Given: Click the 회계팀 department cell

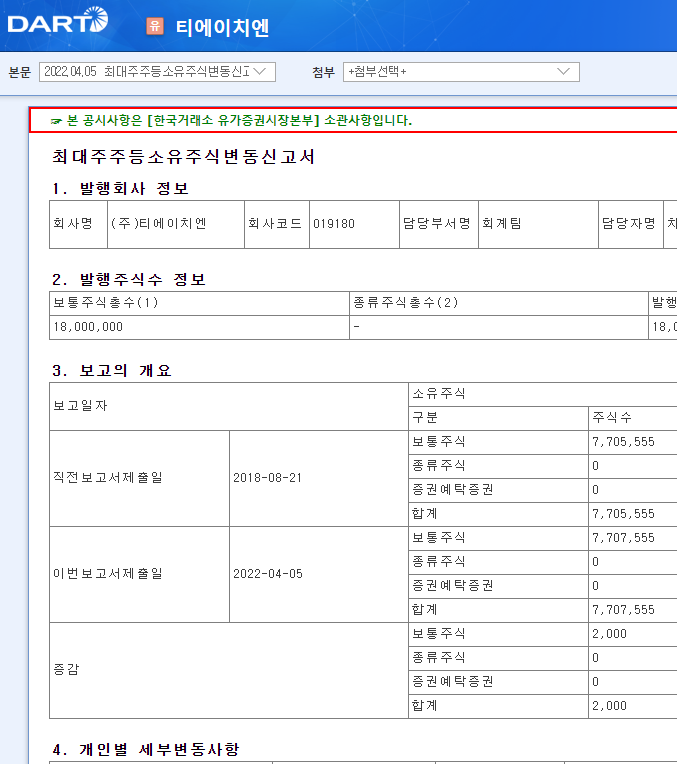Looking at the screenshot, I should pos(538,224).
